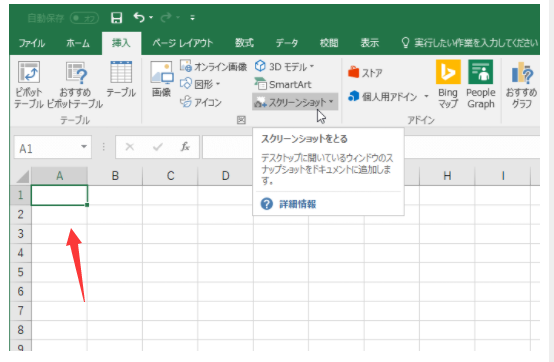Insert an Online Picture (オンライン画像)
This screenshot has width=554, height=362.
point(213,66)
